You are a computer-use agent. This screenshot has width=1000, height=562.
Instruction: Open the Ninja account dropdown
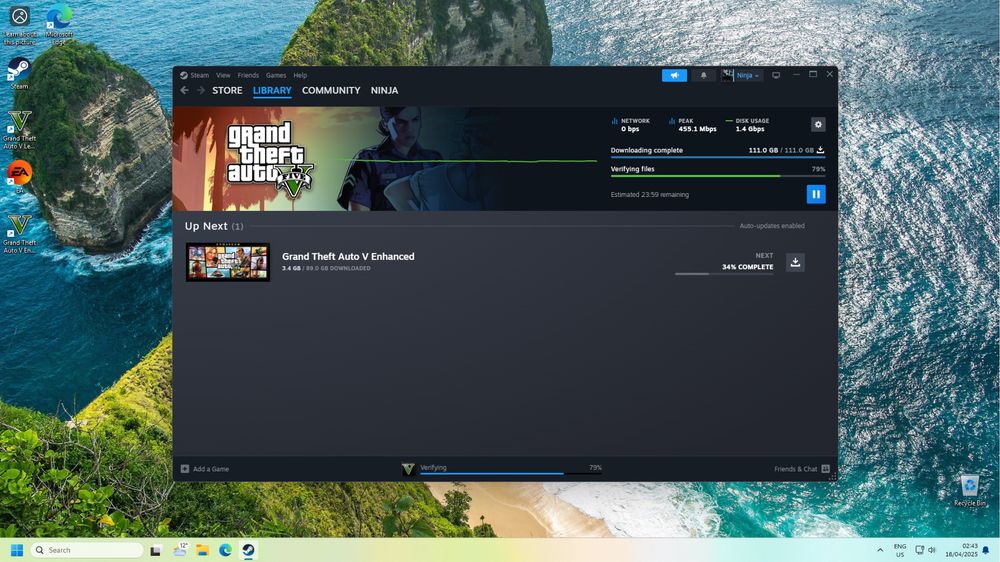click(741, 75)
